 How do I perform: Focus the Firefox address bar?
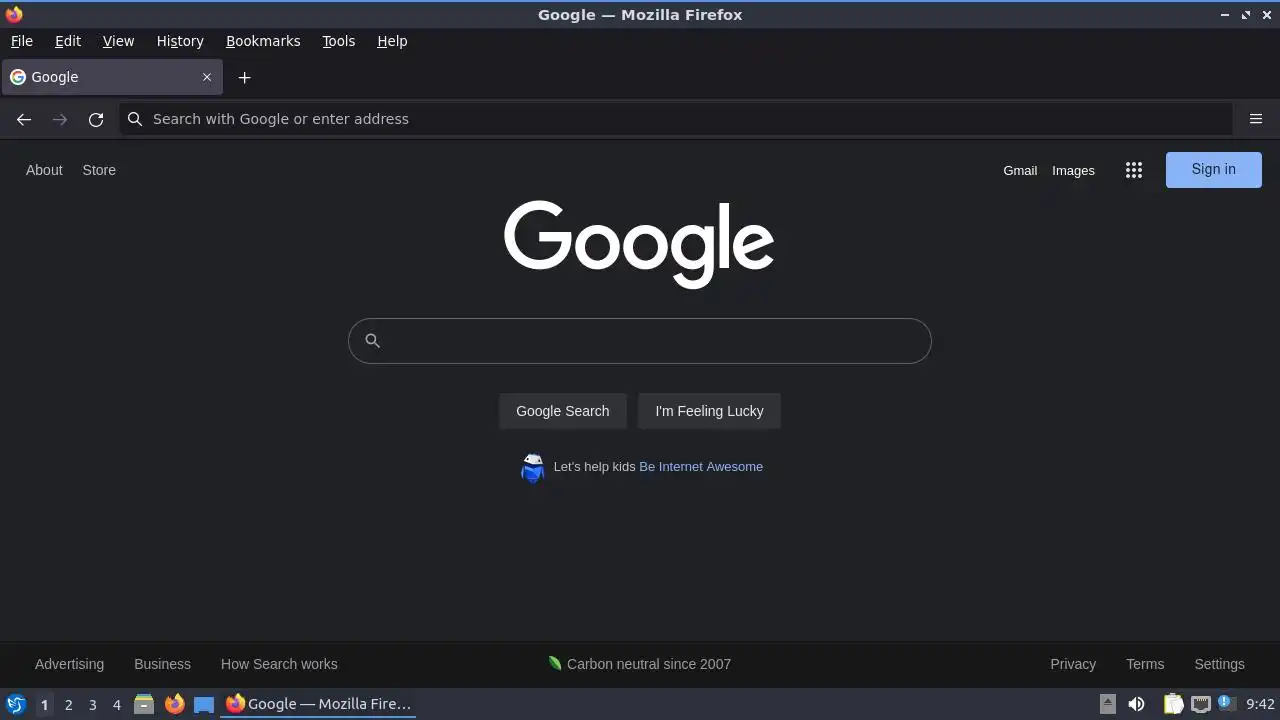(x=676, y=119)
